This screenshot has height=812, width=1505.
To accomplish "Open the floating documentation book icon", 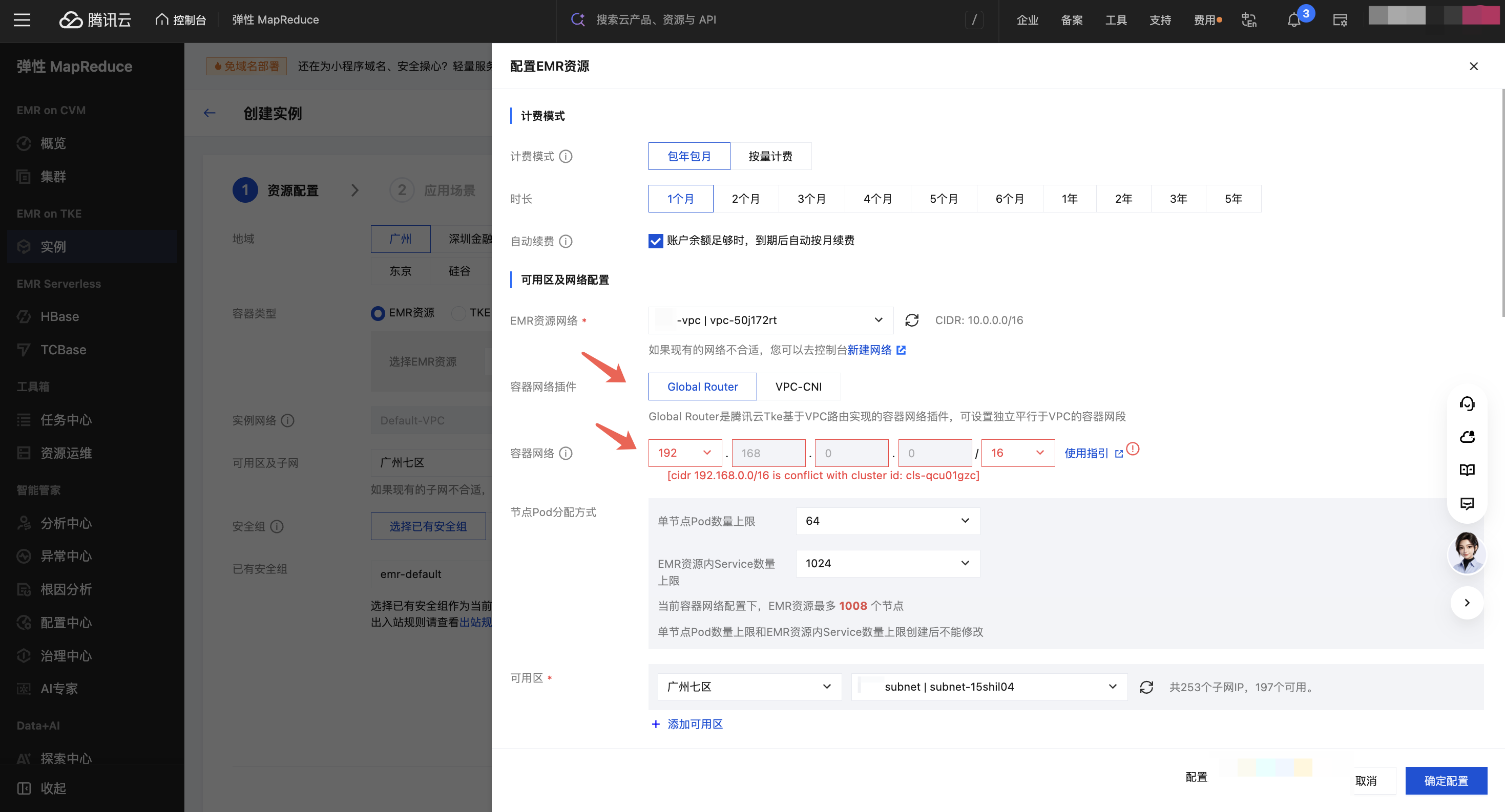I will (1467, 470).
